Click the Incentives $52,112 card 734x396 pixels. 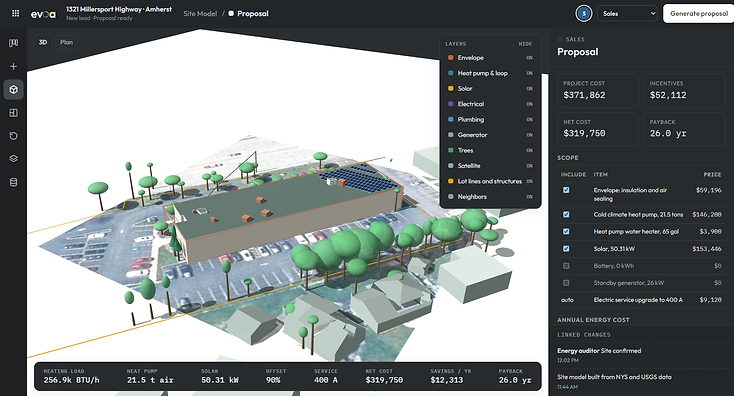[684, 90]
